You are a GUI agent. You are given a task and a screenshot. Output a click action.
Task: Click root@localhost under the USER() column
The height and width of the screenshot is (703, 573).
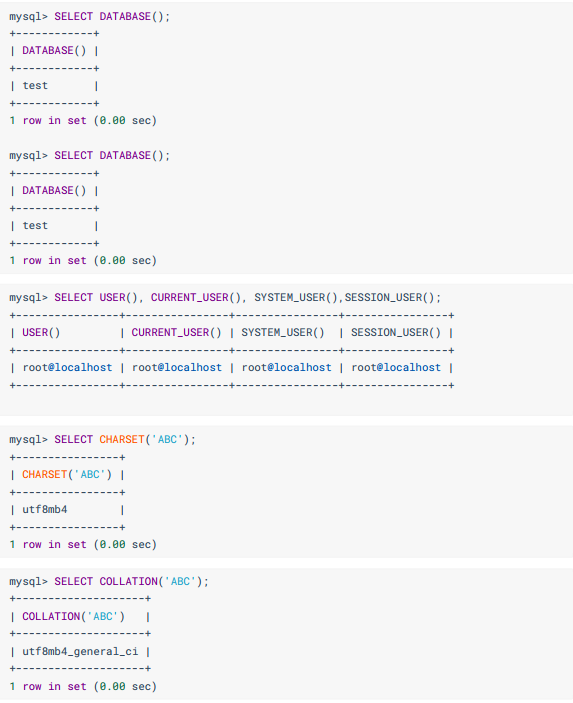click(67, 368)
